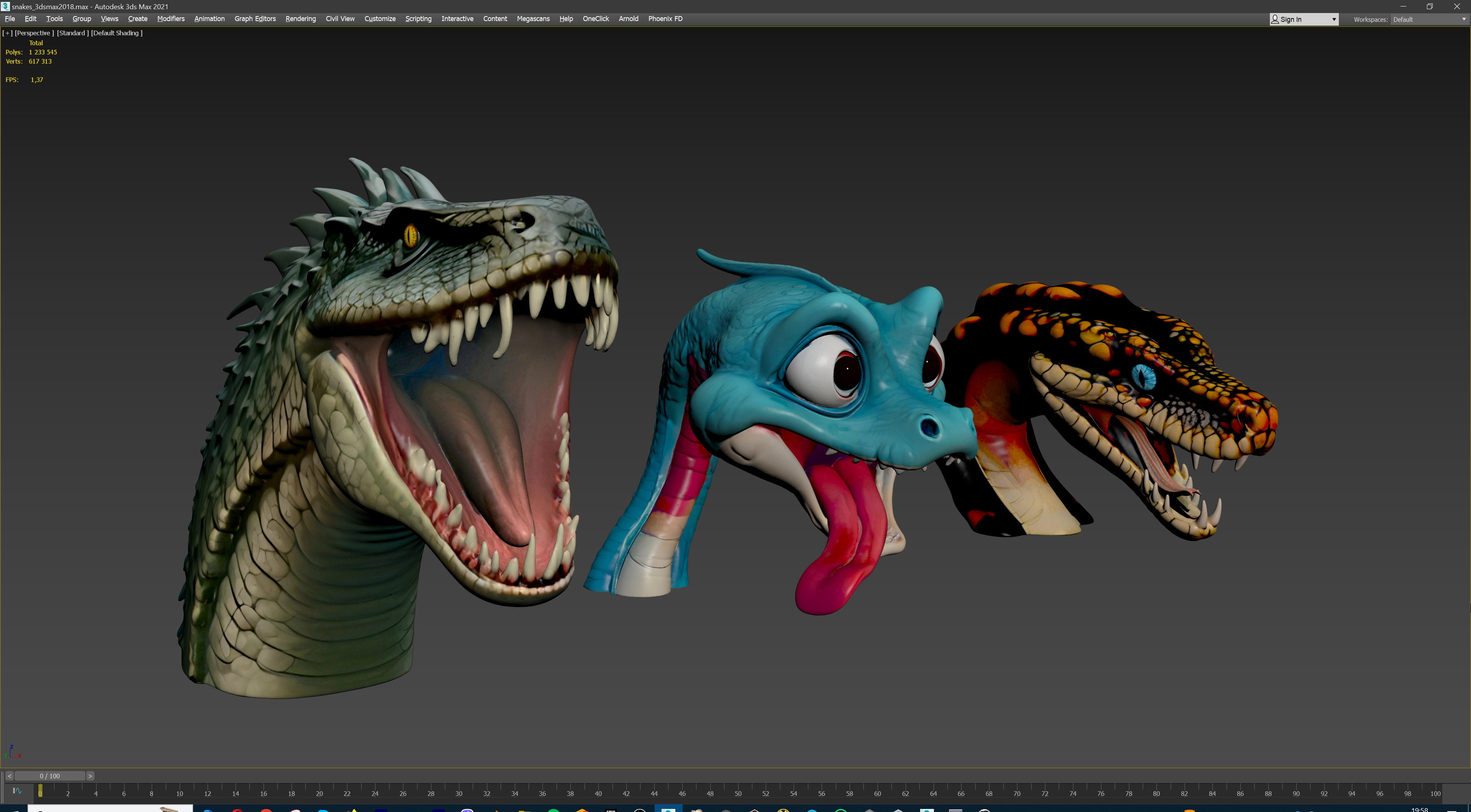
Task: Restore down the 3ds Max window
Action: pos(1430,6)
